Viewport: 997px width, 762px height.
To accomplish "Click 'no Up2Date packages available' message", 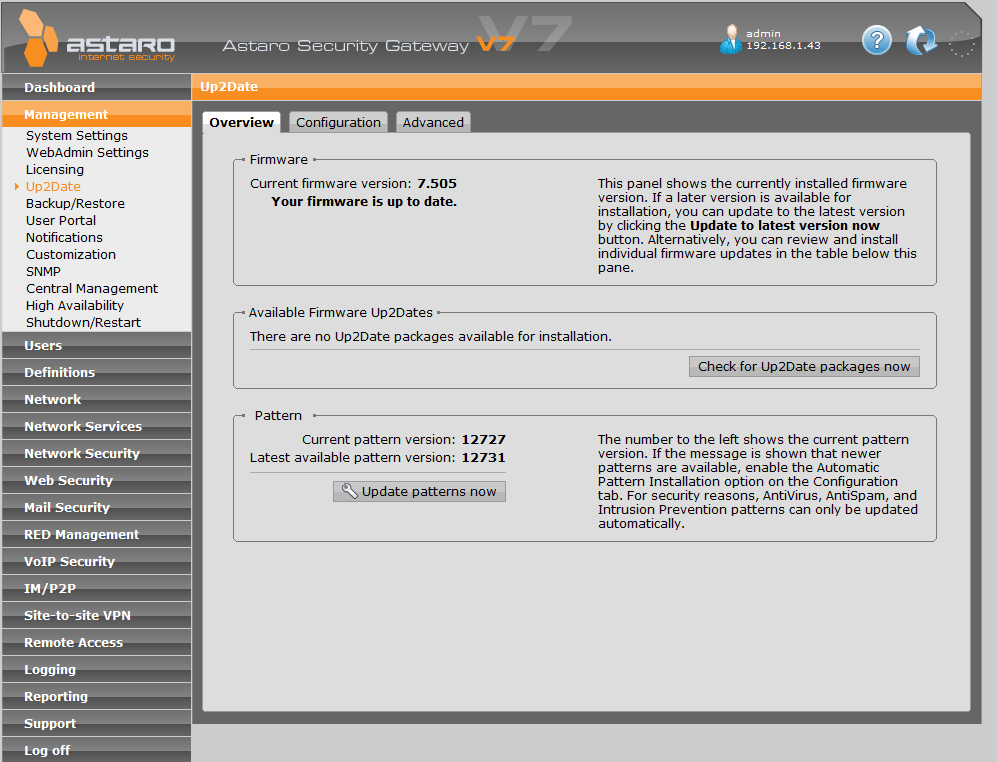I will 430,336.
